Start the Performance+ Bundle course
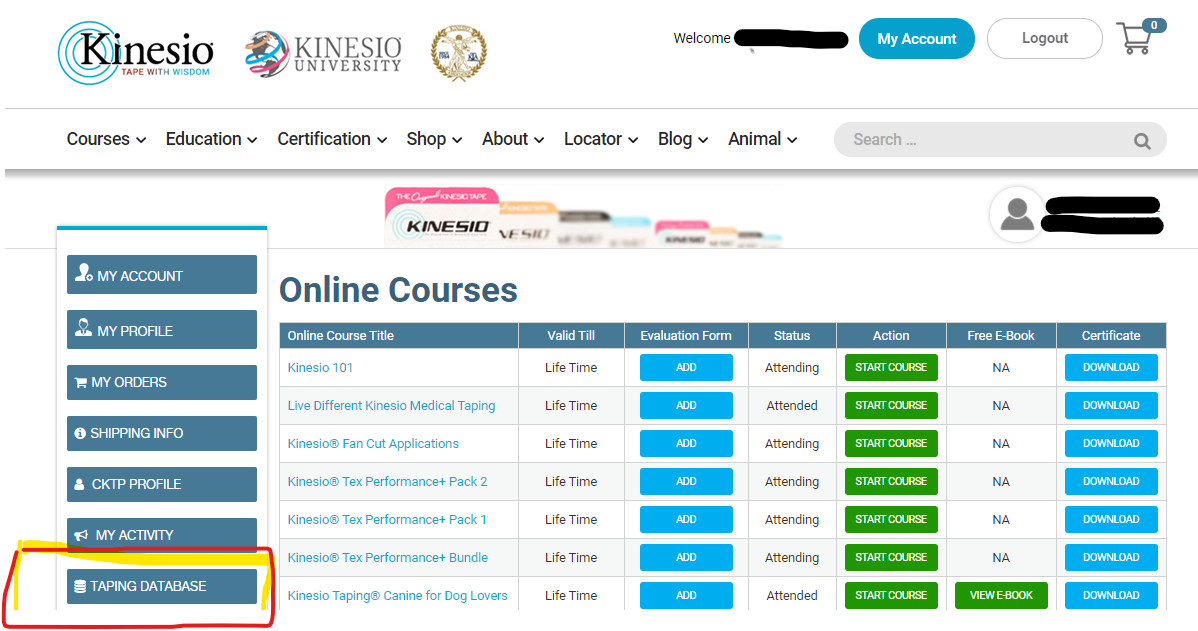Image resolution: width=1198 pixels, height=631 pixels. tap(891, 558)
